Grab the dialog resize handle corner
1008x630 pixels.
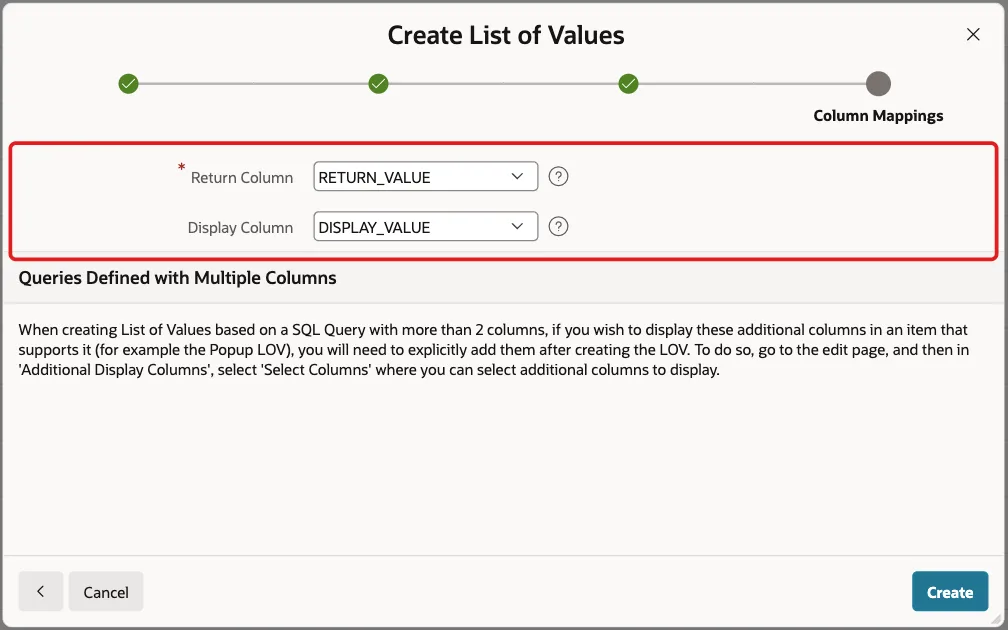click(x=996, y=618)
